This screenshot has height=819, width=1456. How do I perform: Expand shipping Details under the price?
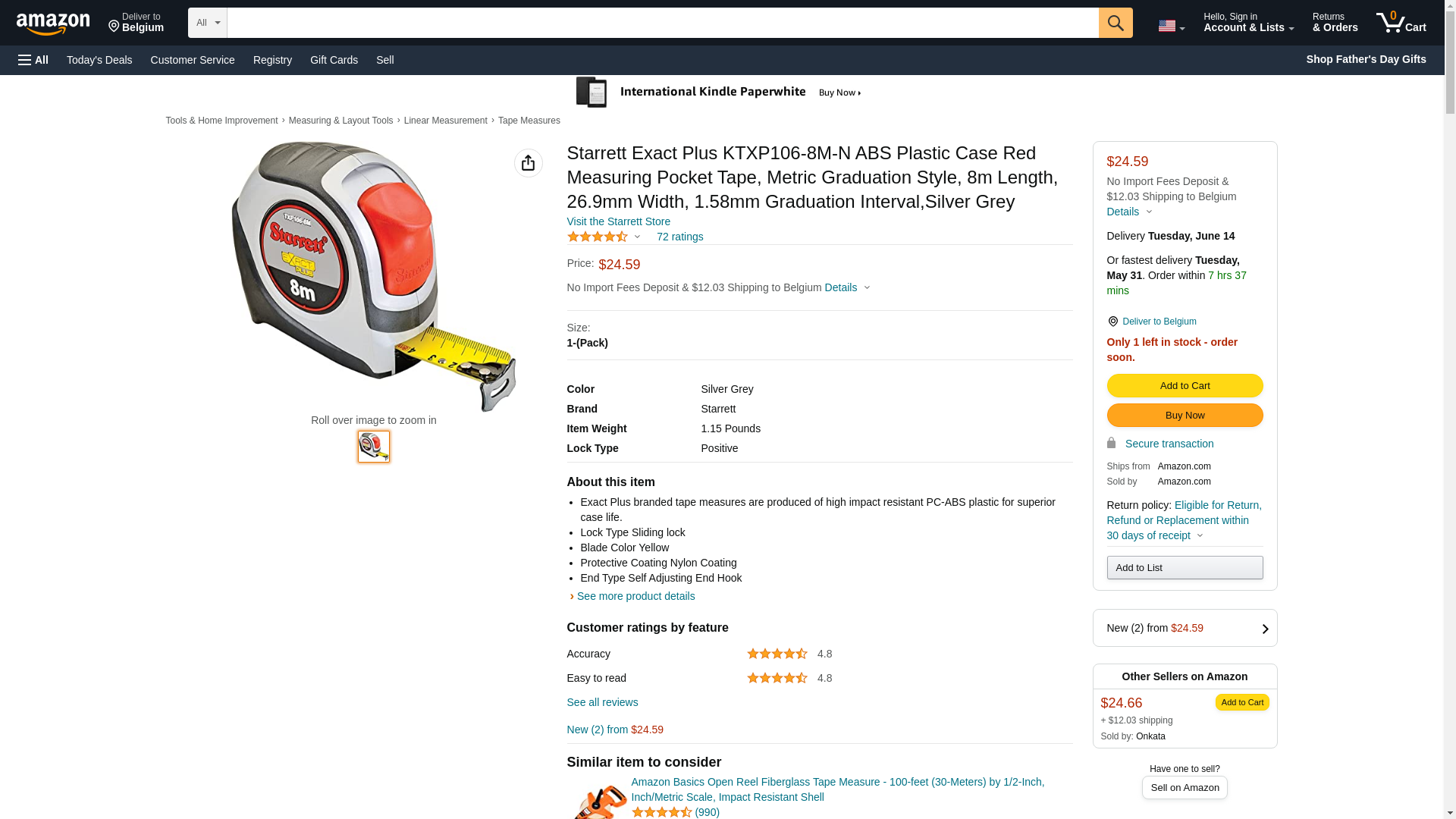point(847,287)
